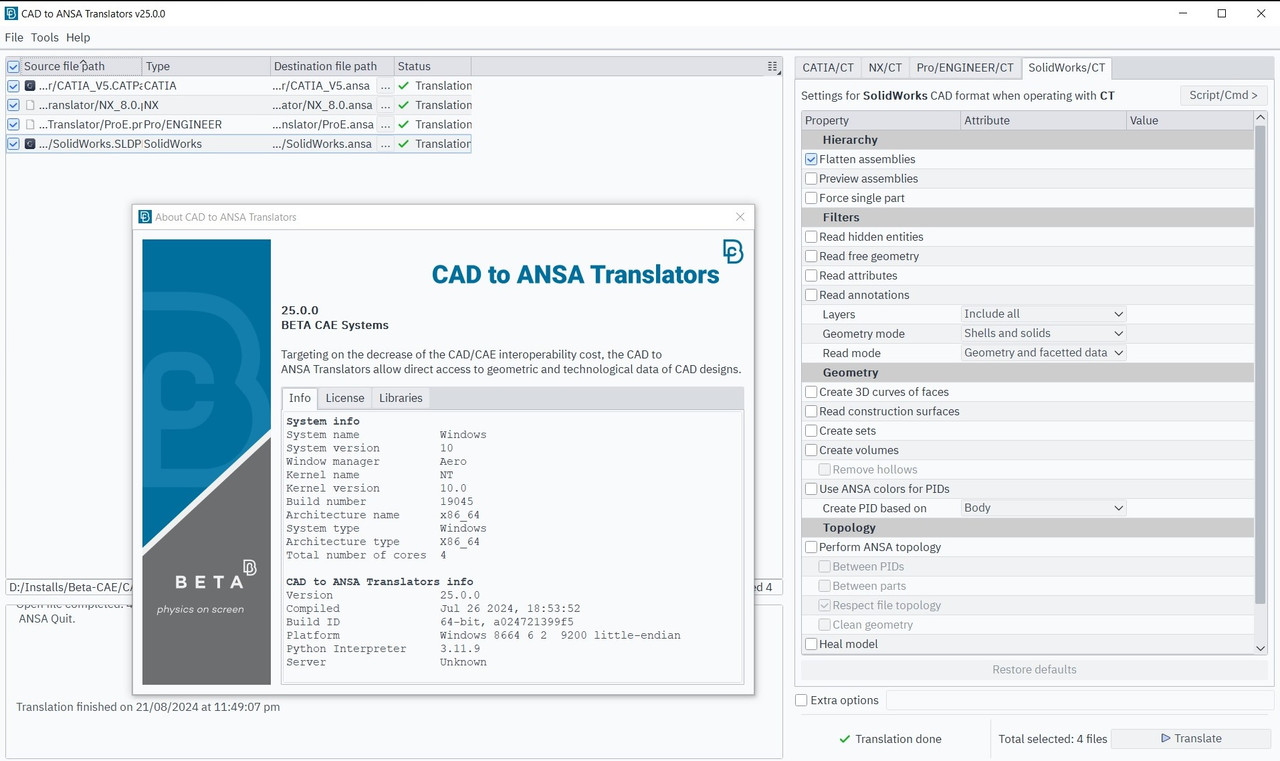Viewport: 1280px width, 761px height.
Task: Click the Translate button
Action: point(1190,738)
